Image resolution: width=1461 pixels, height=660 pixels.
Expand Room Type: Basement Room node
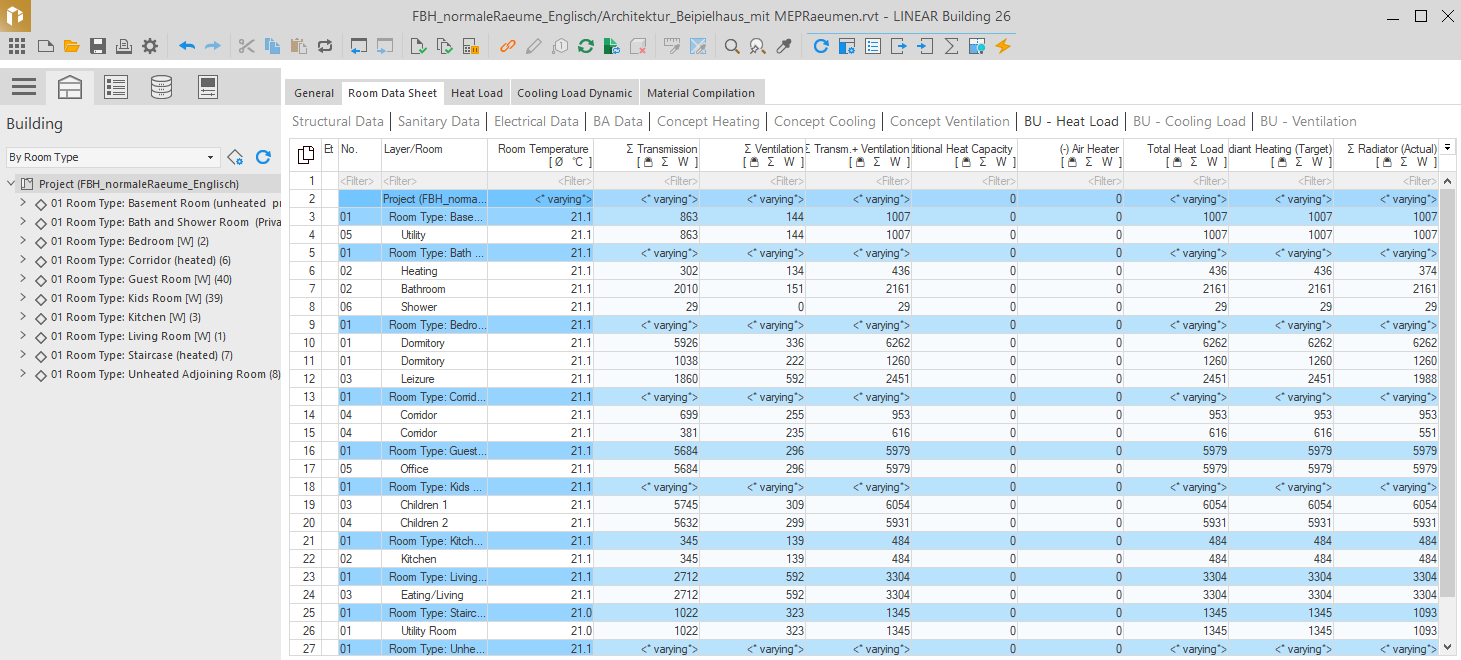click(23, 203)
